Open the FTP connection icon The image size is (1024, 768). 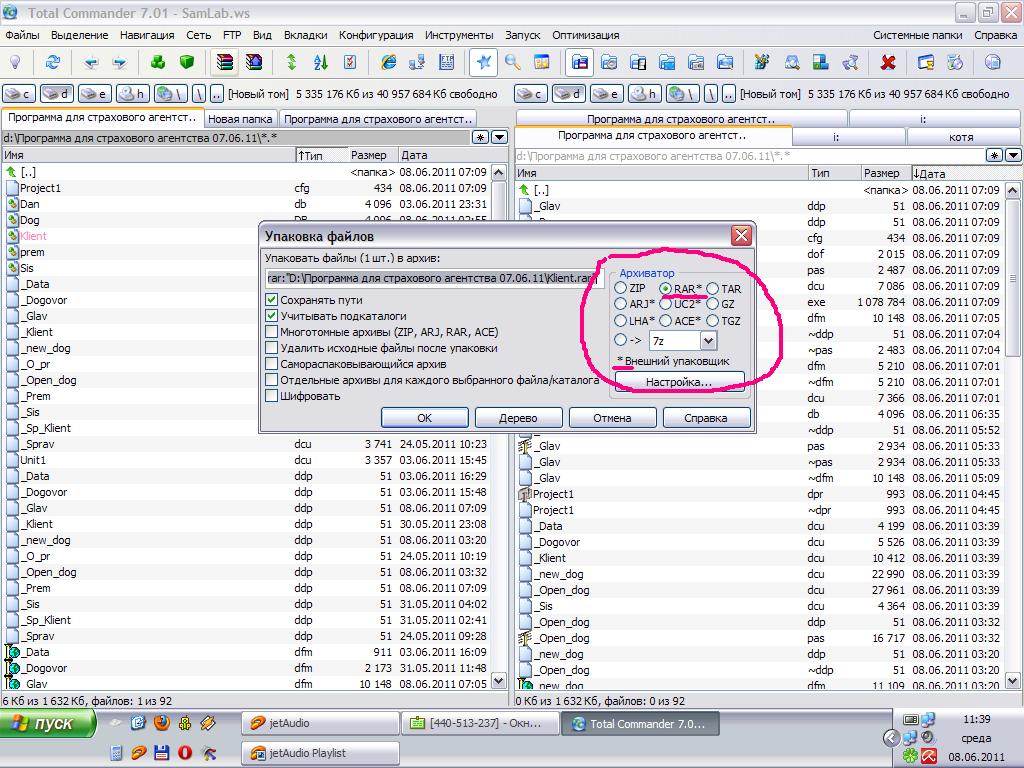447,63
